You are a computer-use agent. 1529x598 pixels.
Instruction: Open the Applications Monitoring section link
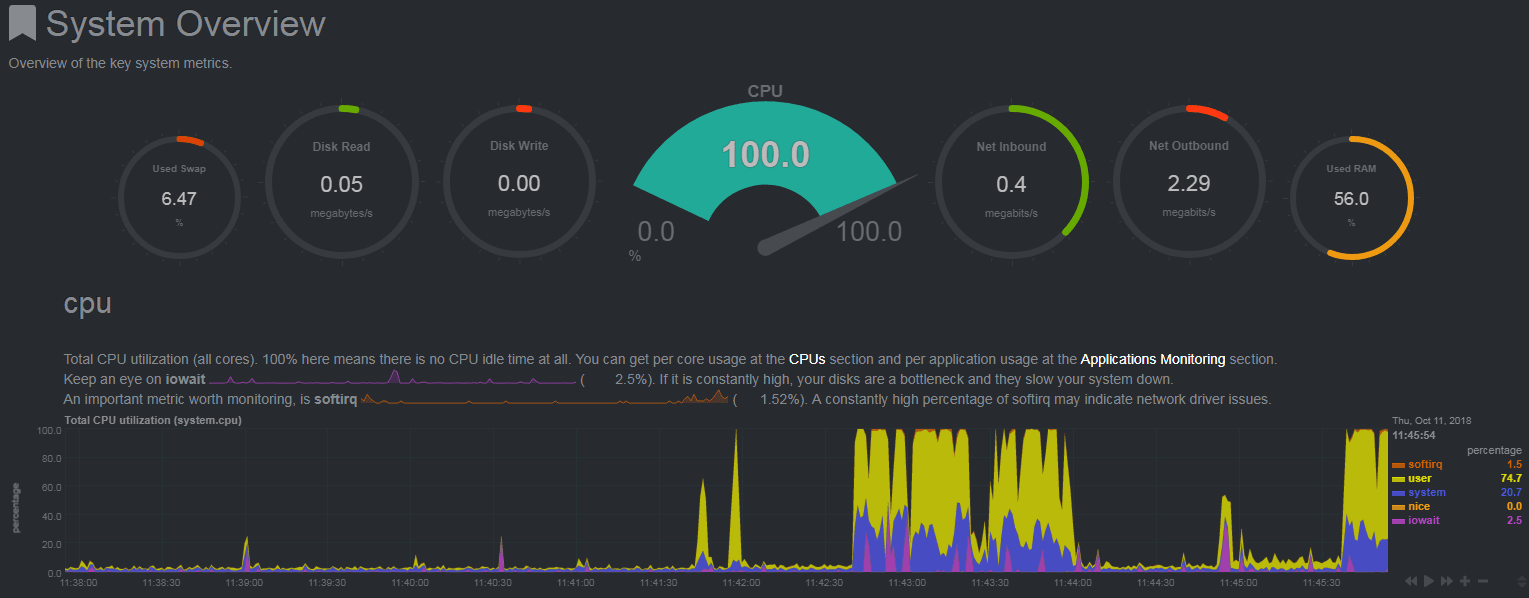1154,358
